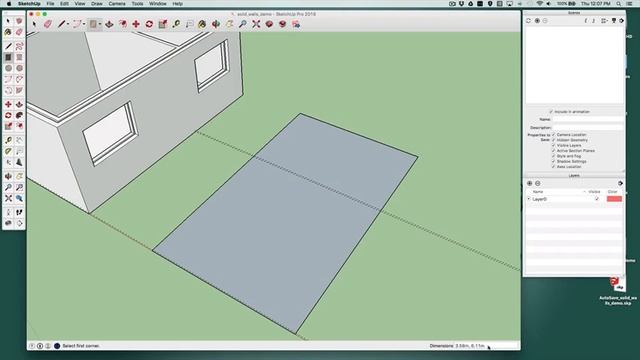Select the Circle tool in left tool palette
640x360 pixels.
click(8, 68)
